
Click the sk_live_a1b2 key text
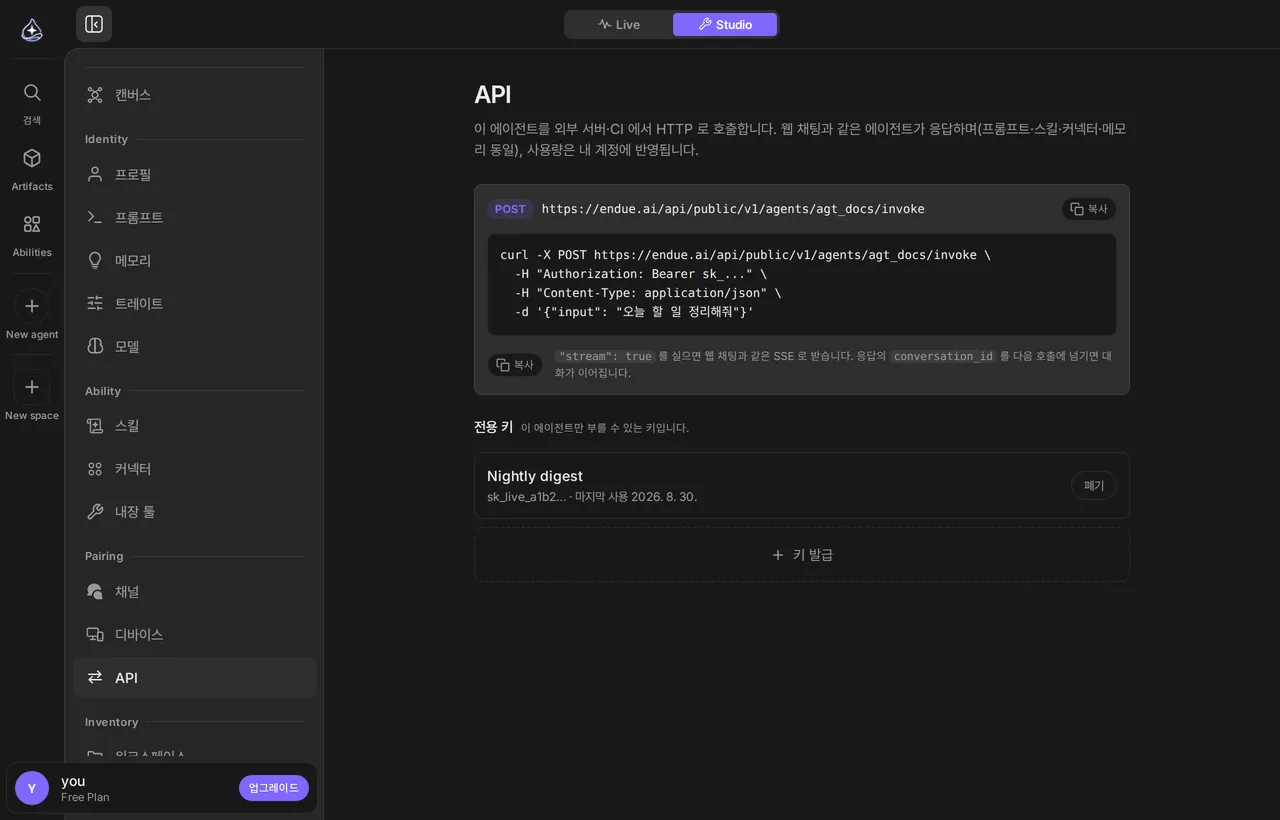click(x=527, y=497)
